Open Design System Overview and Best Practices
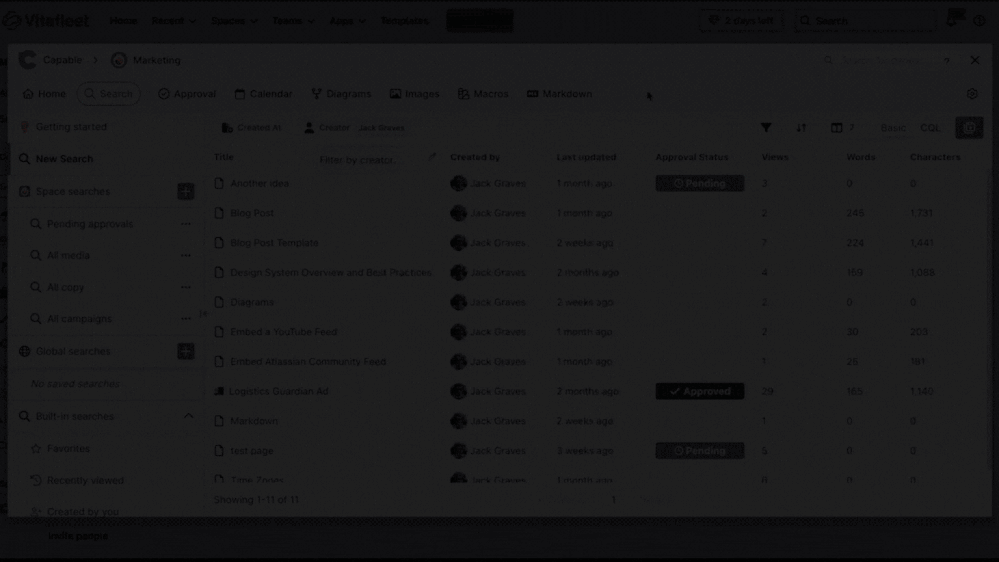Image resolution: width=999 pixels, height=562 pixels. (x=331, y=272)
